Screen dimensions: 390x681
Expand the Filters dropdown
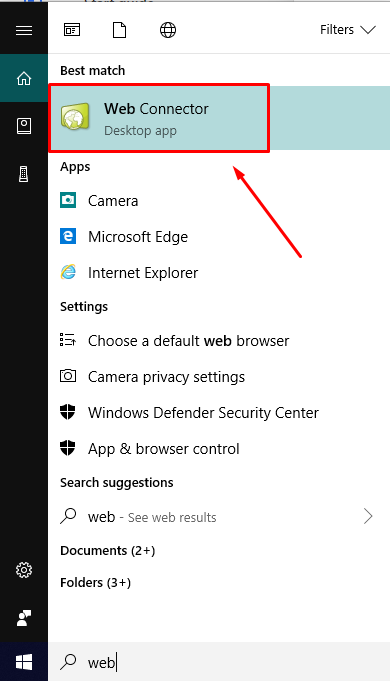tap(347, 30)
